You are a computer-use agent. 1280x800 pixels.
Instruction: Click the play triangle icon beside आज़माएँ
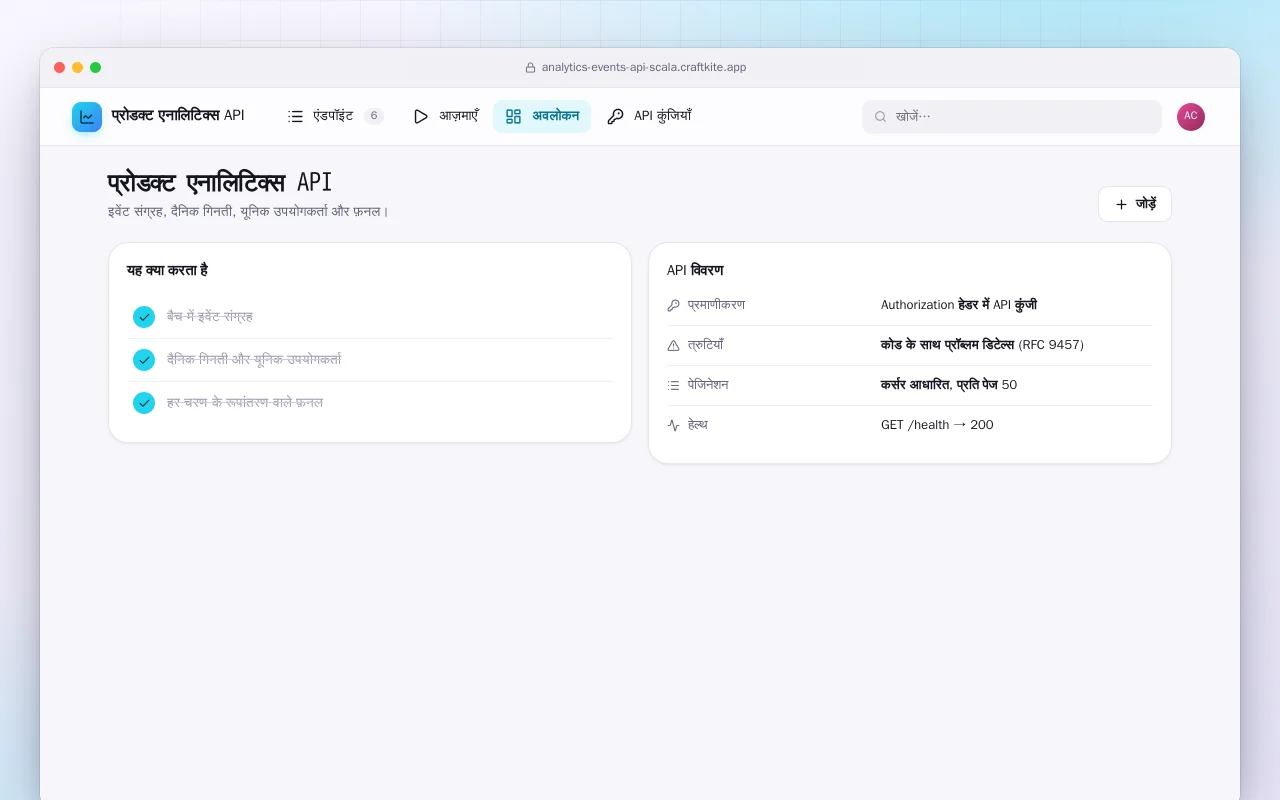[x=421, y=116]
